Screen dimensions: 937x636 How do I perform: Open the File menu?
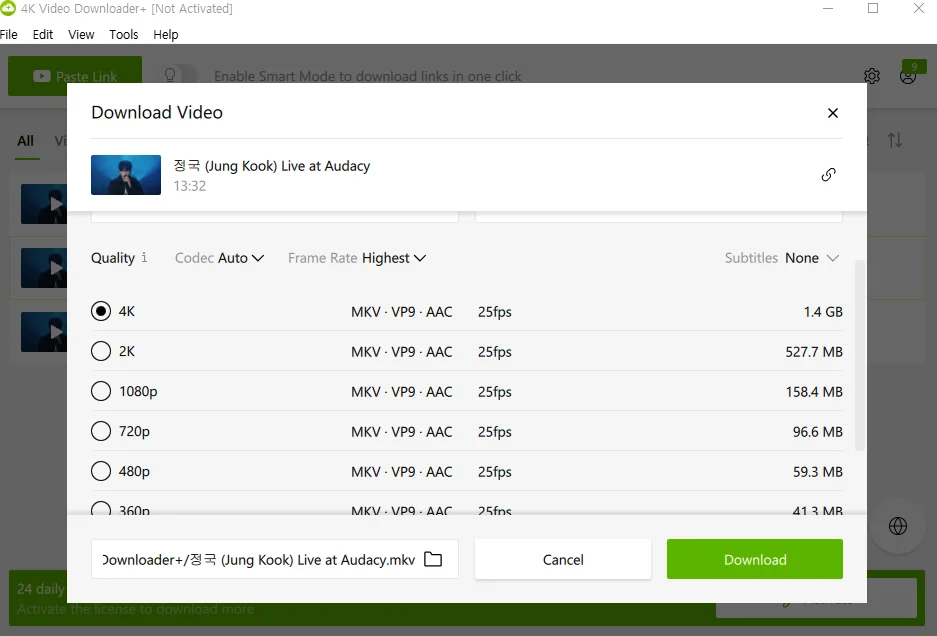pos(8,35)
